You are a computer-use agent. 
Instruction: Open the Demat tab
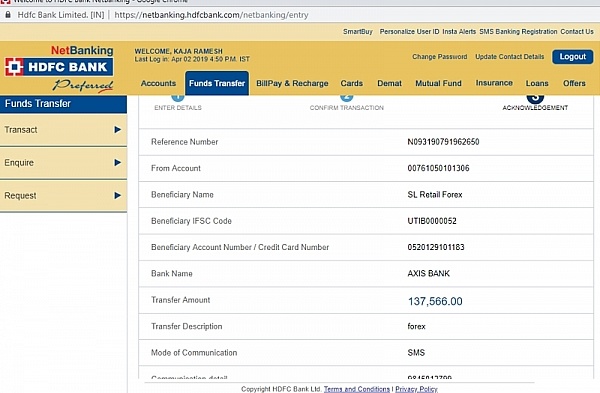(390, 83)
